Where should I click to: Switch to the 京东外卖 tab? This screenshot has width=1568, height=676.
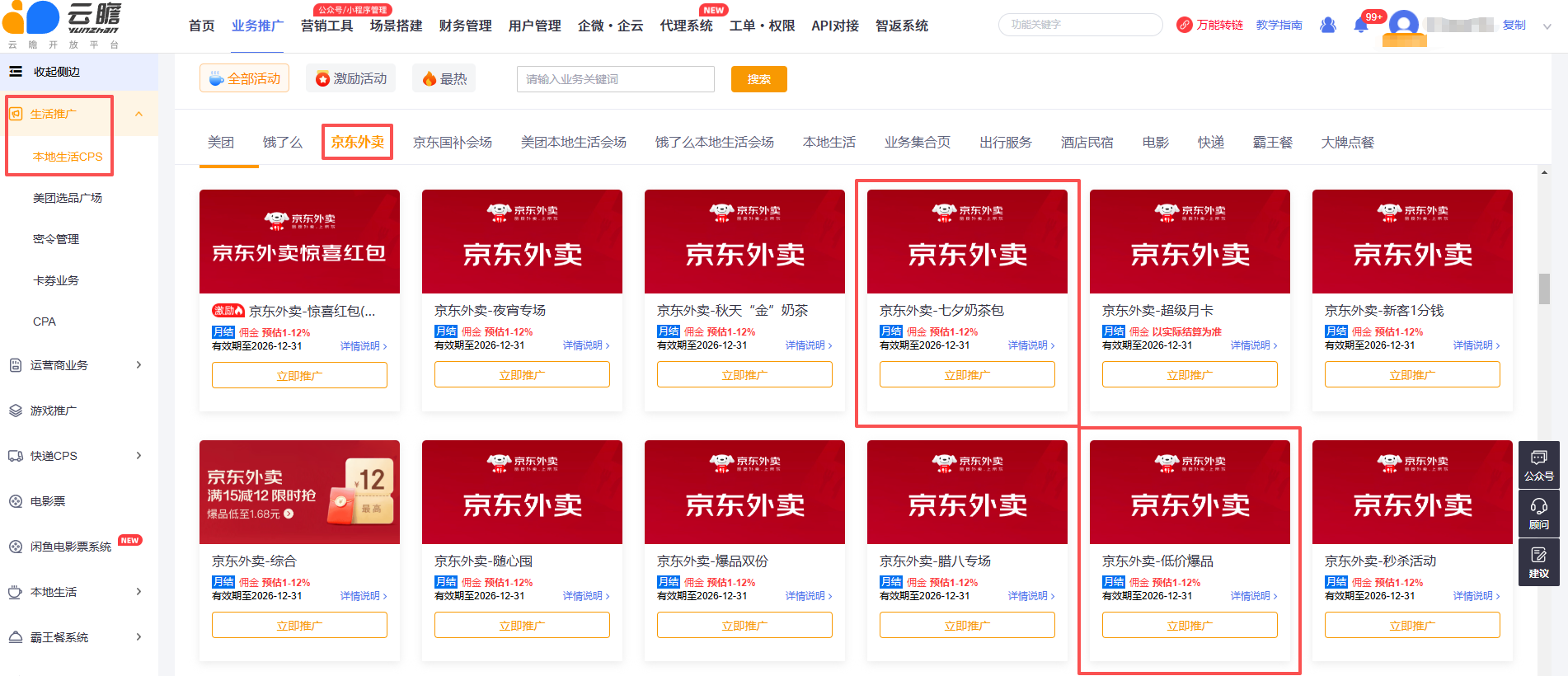[x=358, y=142]
